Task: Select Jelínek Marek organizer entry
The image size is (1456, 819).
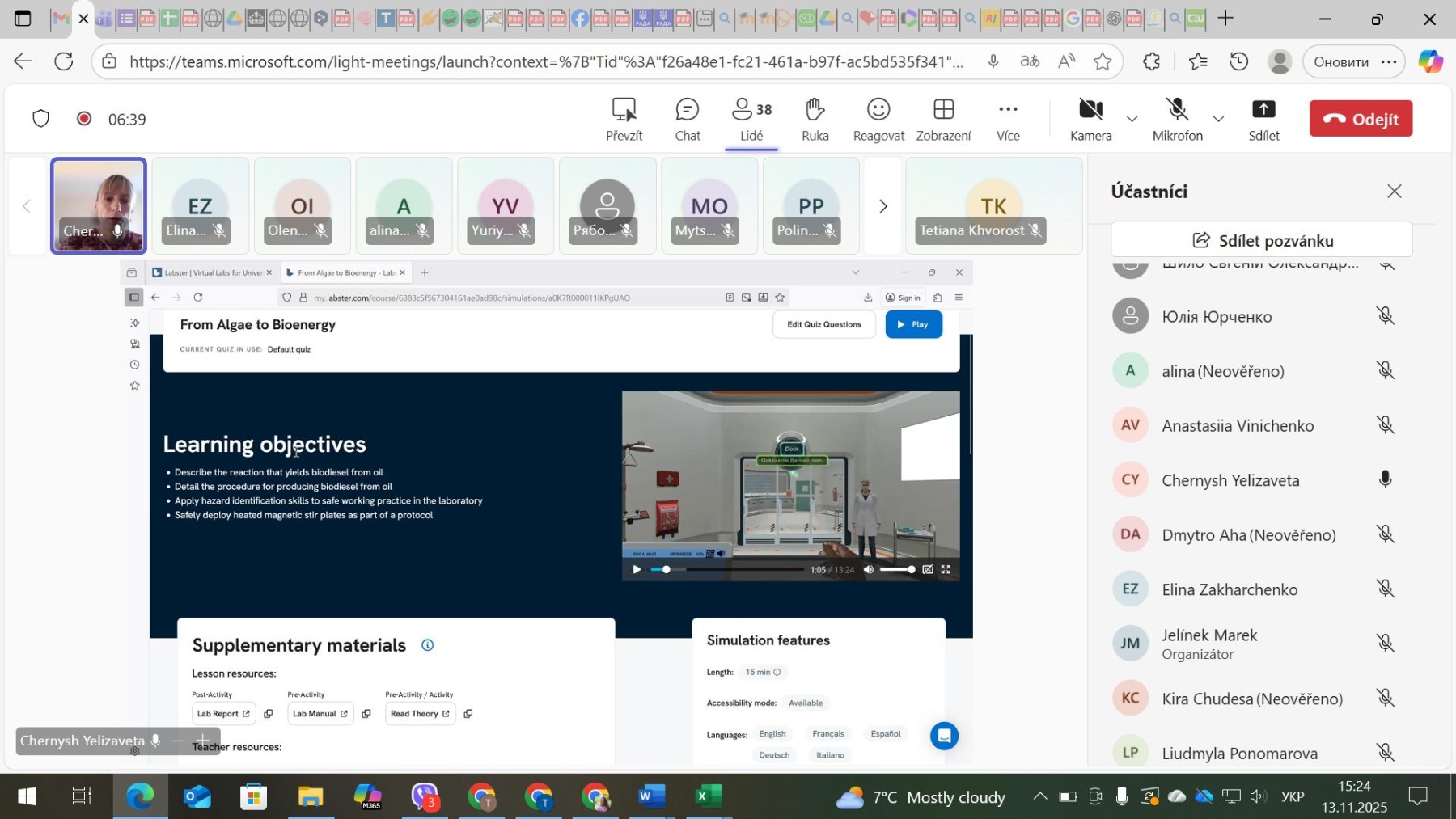Action: 1208,644
